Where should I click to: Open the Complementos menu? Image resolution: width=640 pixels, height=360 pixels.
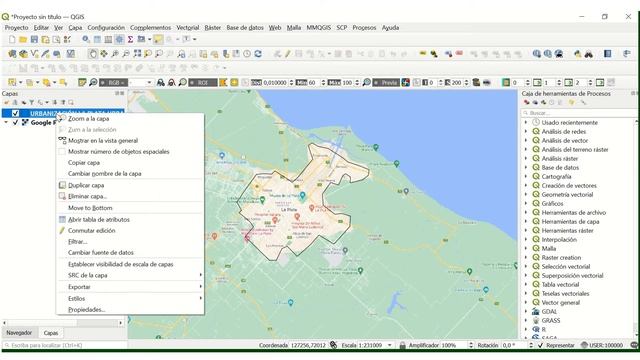pos(150,27)
